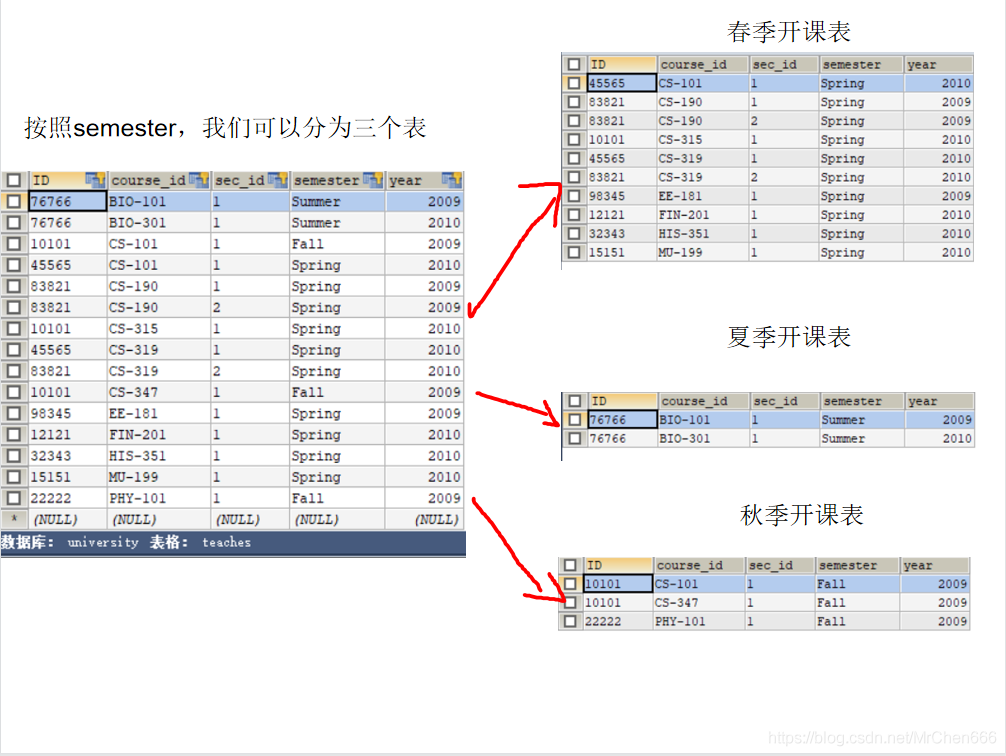Click the 'university' database name in the status bar
The height and width of the screenshot is (756, 1006).
tap(103, 542)
